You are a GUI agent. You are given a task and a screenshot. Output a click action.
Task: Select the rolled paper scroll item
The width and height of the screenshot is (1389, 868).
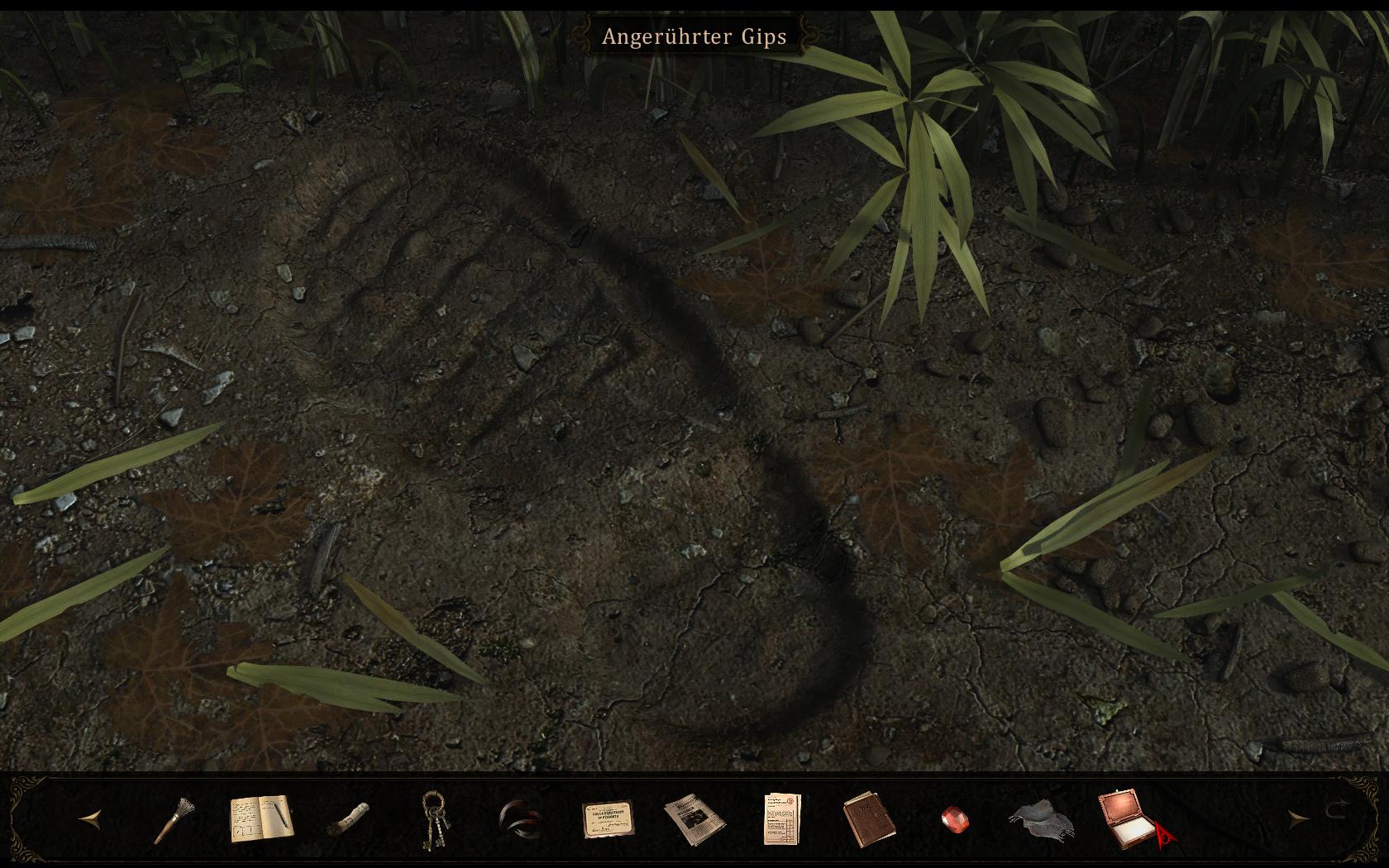(x=347, y=819)
